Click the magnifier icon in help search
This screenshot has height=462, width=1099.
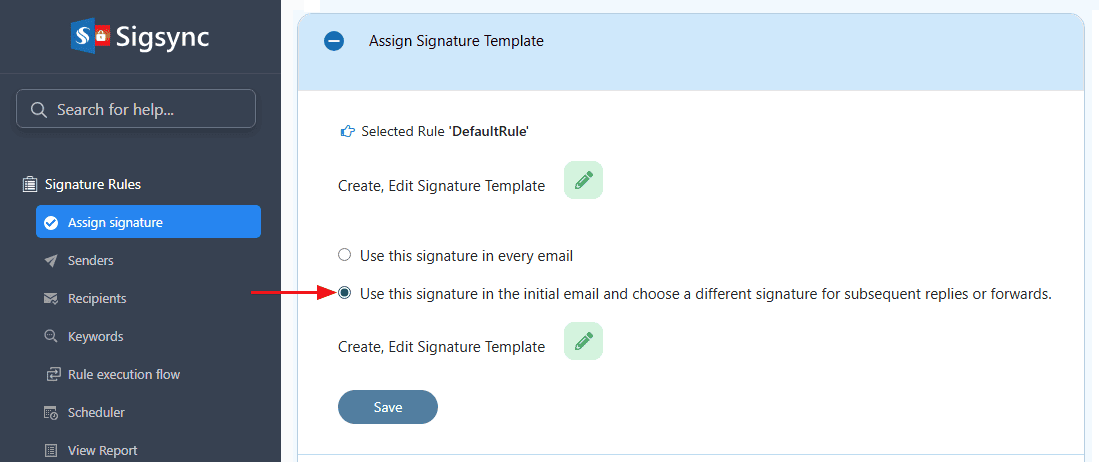(x=39, y=110)
